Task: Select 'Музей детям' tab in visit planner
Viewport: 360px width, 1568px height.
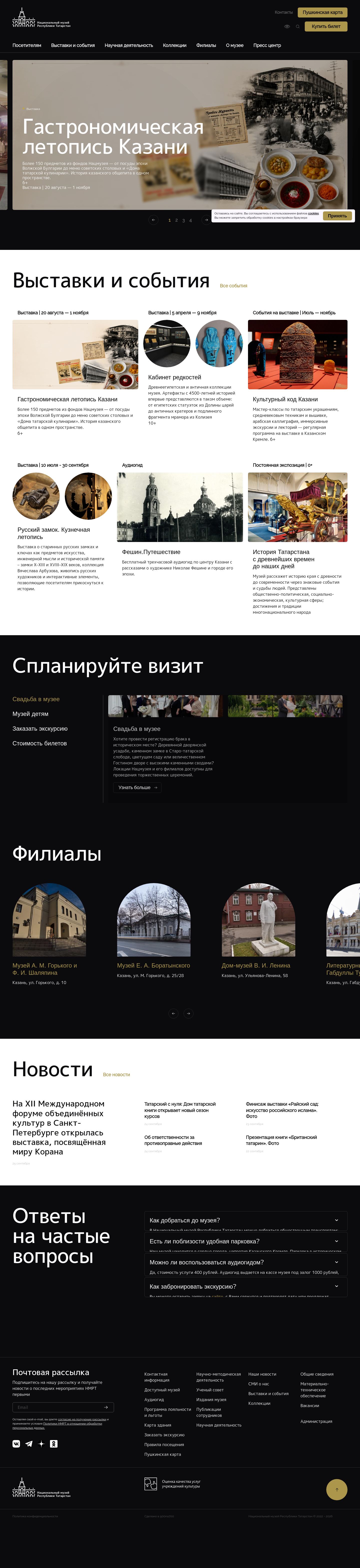Action: 30,714
